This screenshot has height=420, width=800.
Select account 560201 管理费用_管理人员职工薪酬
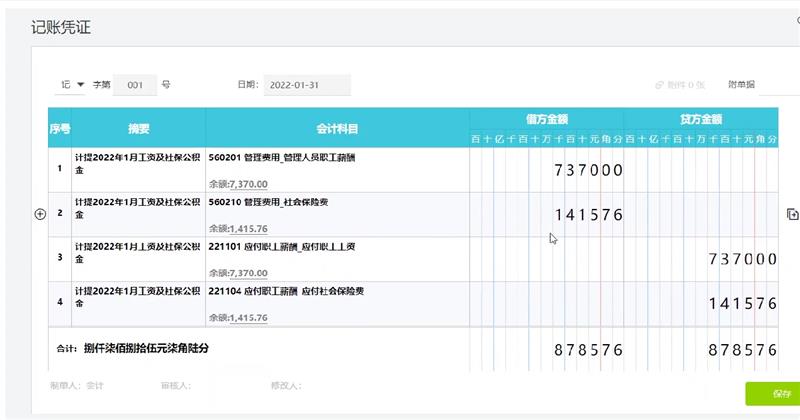pos(282,158)
